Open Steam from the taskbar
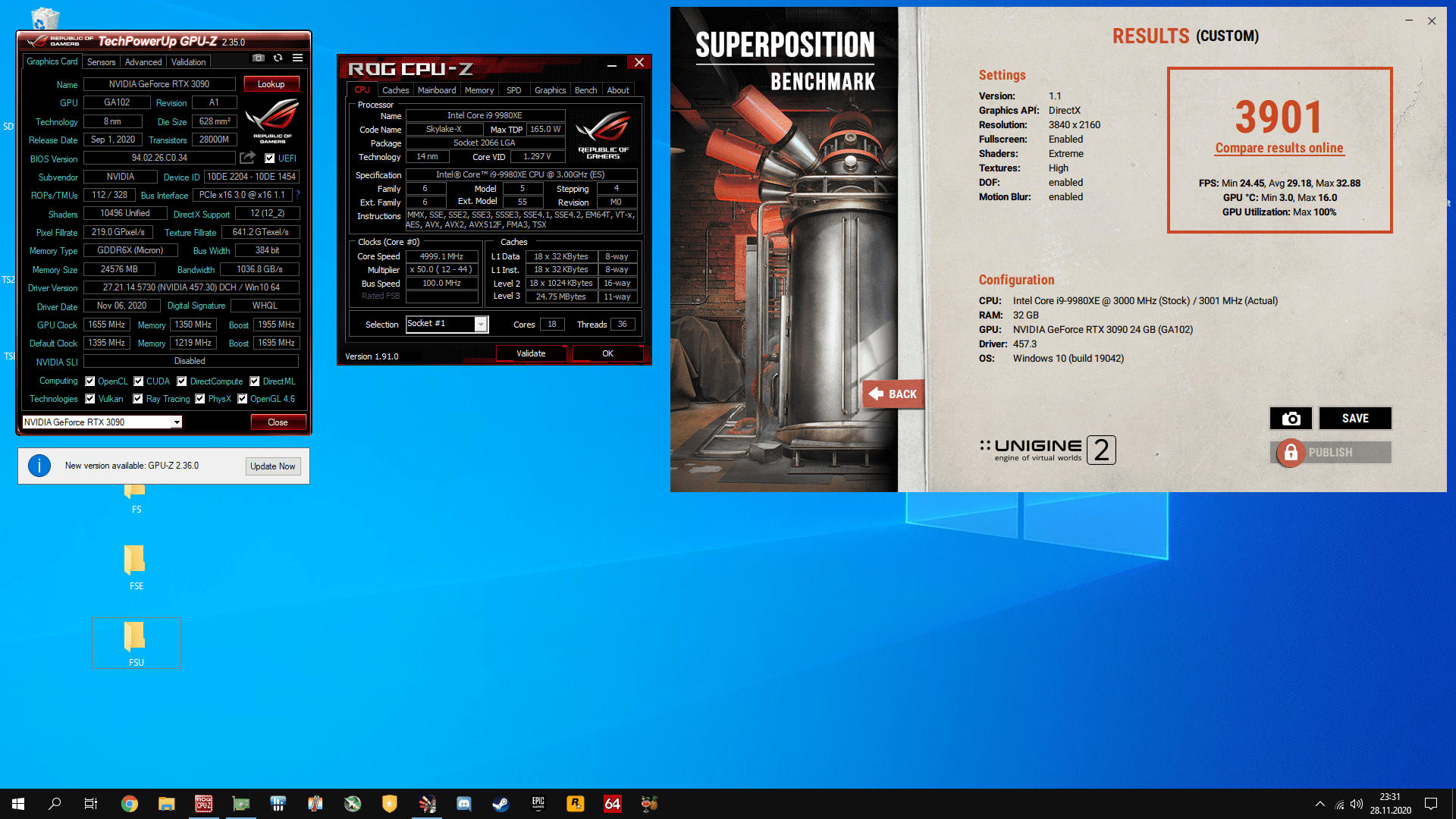1456x819 pixels. pyautogui.click(x=500, y=804)
